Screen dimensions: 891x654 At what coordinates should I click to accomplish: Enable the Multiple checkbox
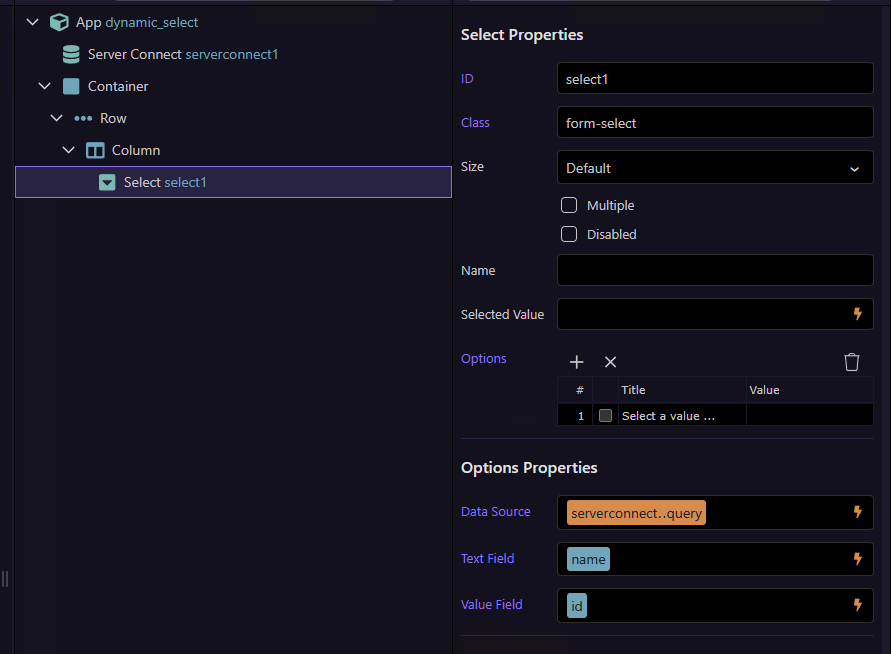point(569,205)
